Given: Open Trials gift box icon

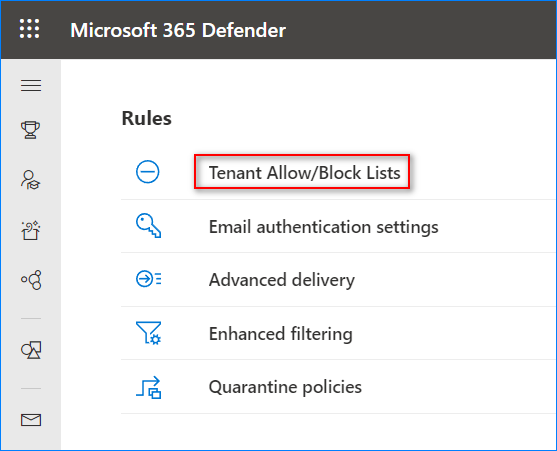Looking at the screenshot, I should (31, 230).
